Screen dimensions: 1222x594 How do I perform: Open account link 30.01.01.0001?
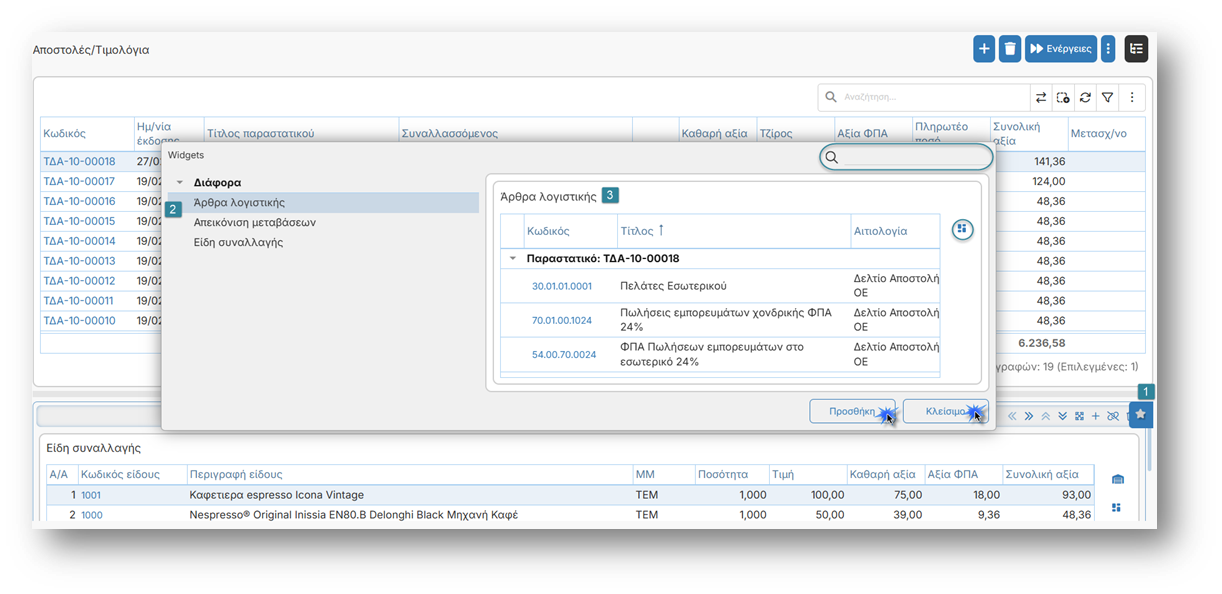562,286
